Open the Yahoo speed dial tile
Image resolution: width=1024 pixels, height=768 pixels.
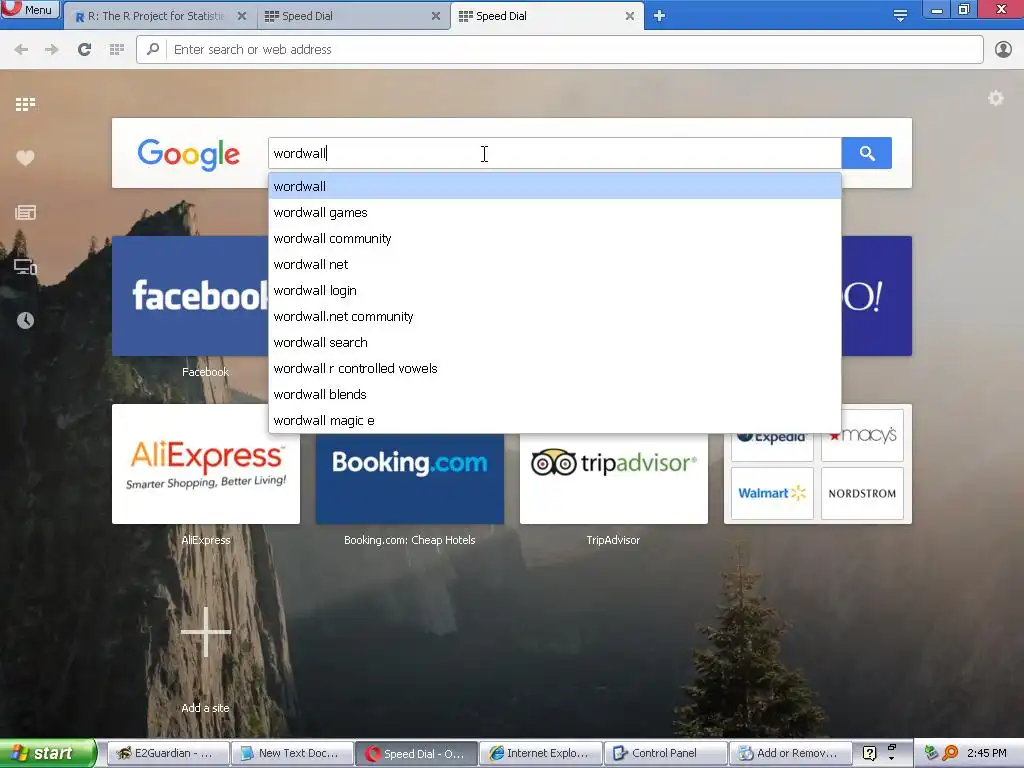[876, 296]
